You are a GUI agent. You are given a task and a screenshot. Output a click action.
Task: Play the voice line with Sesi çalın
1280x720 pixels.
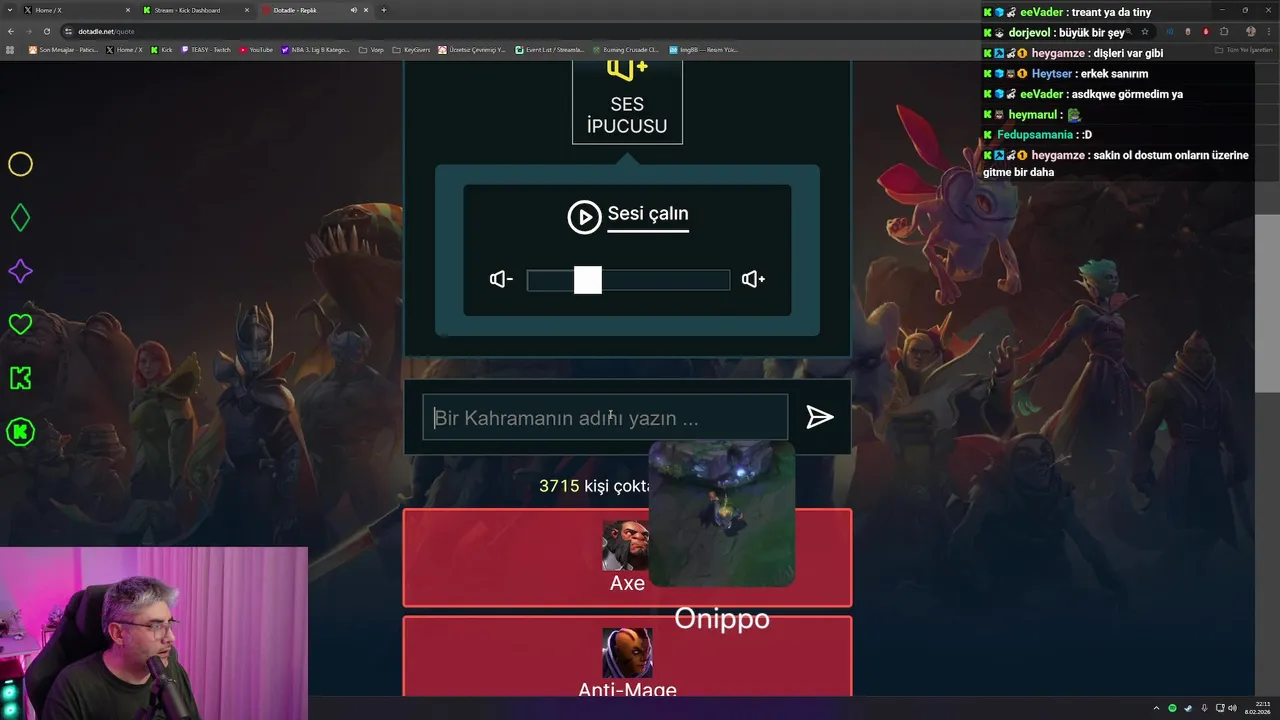point(628,216)
